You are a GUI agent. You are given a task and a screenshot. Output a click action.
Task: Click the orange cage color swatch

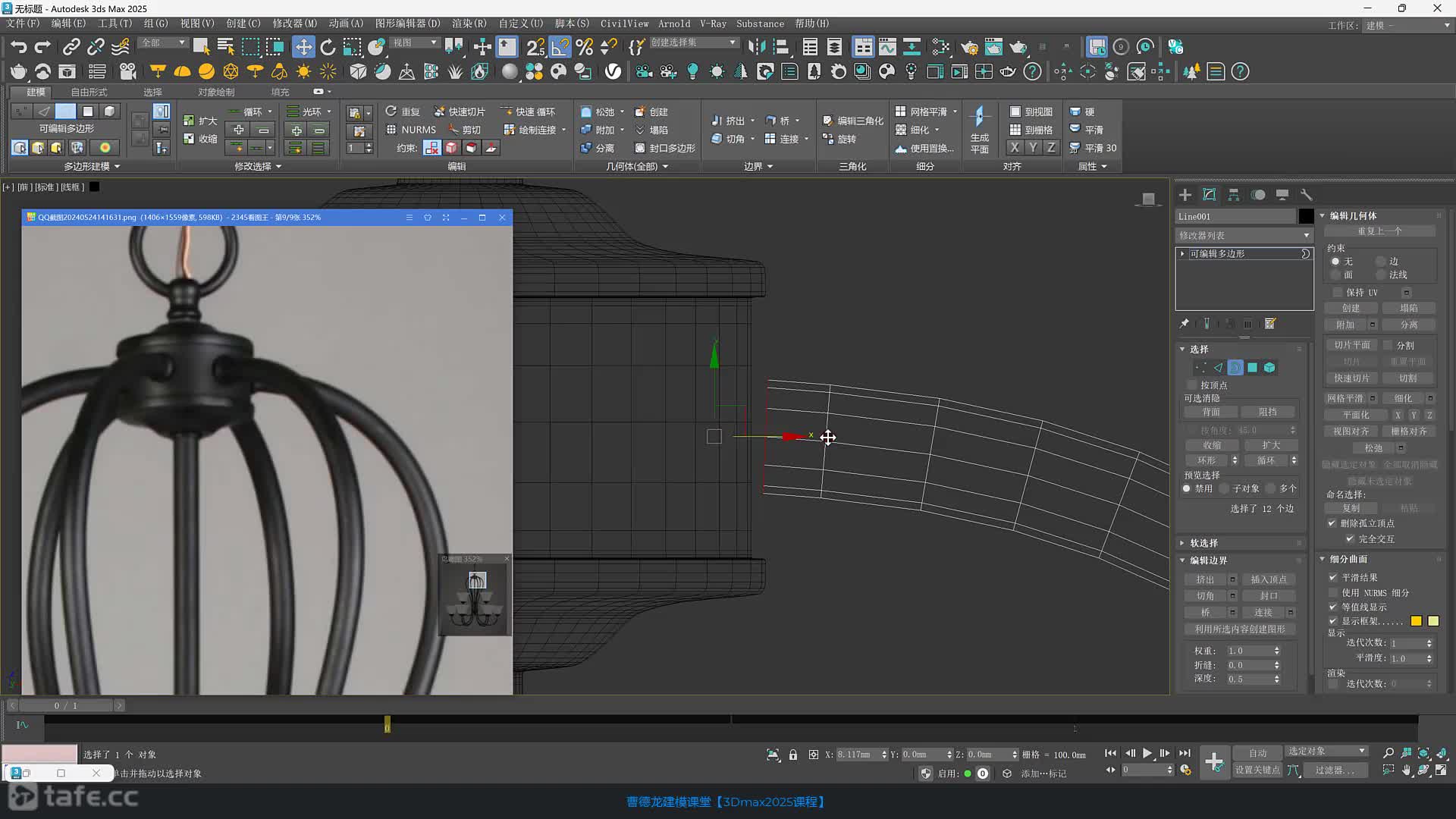pyautogui.click(x=1416, y=621)
